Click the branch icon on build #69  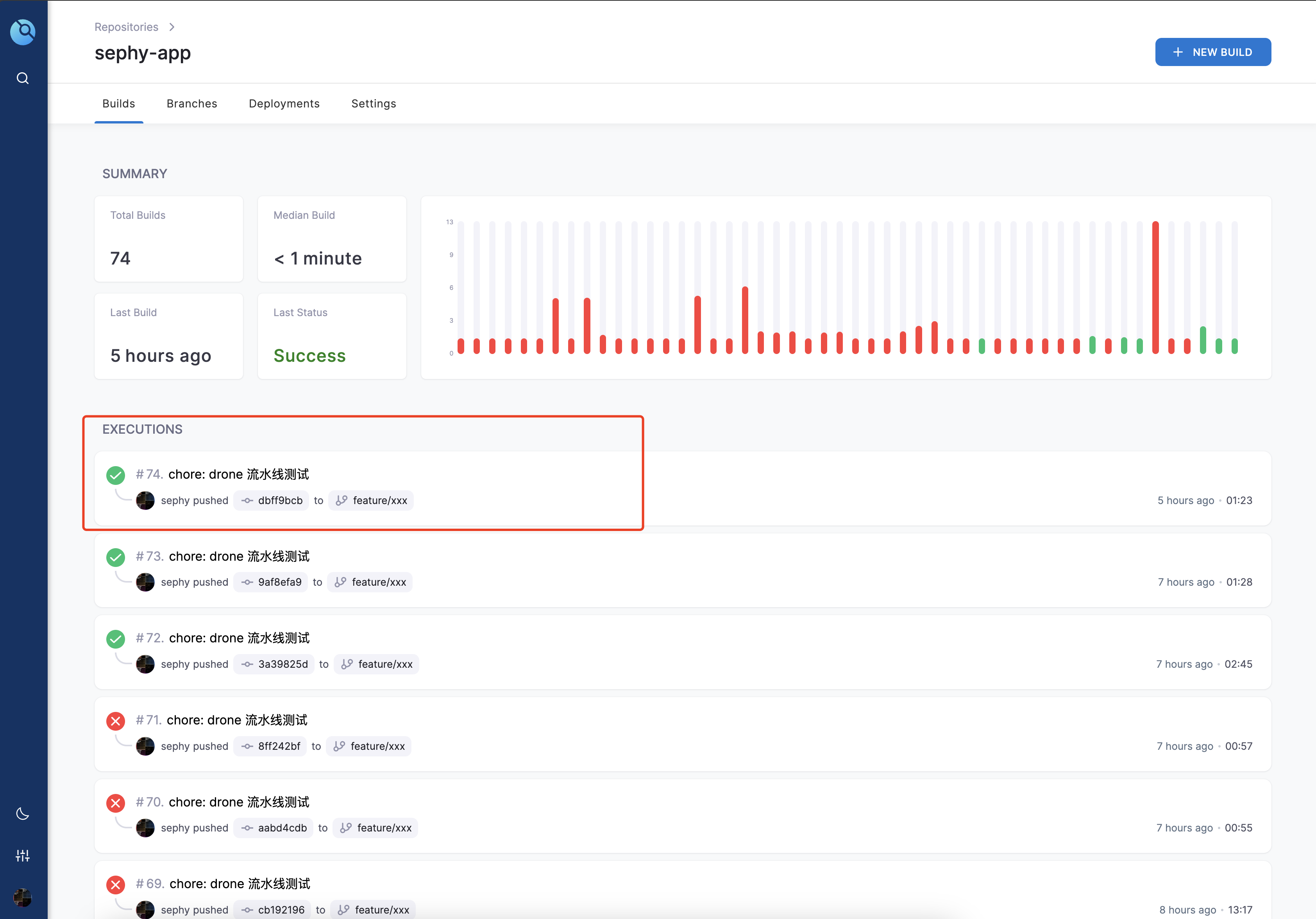pyautogui.click(x=343, y=910)
